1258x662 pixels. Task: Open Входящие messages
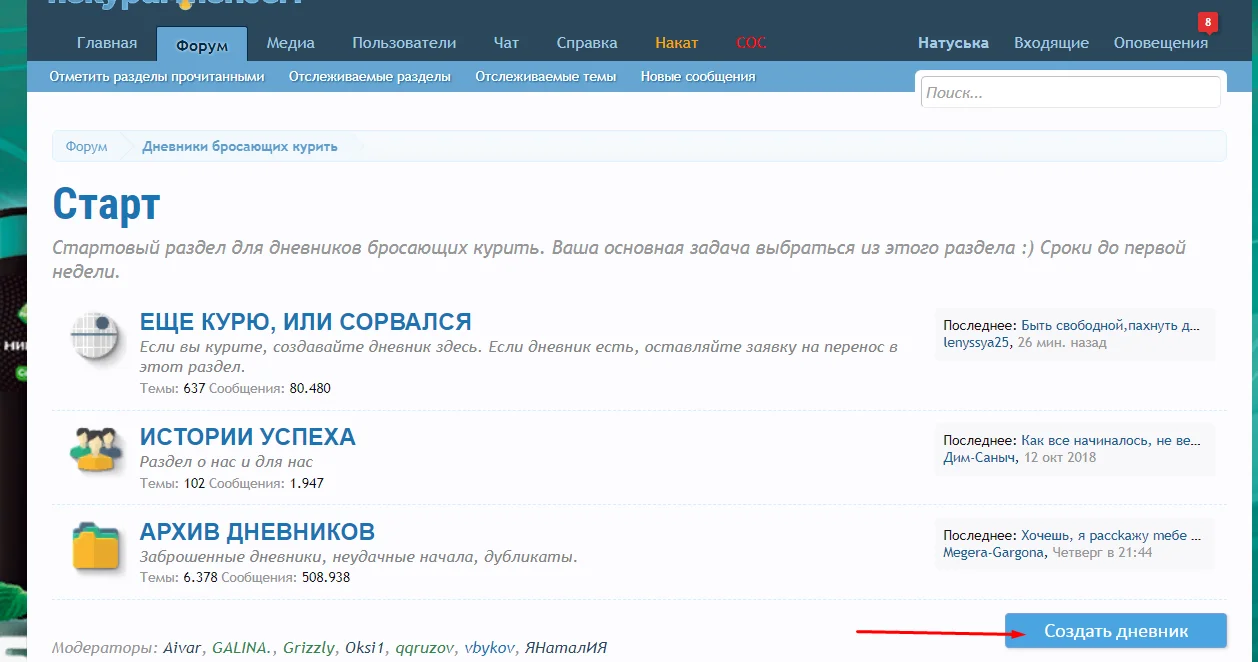(x=1051, y=43)
